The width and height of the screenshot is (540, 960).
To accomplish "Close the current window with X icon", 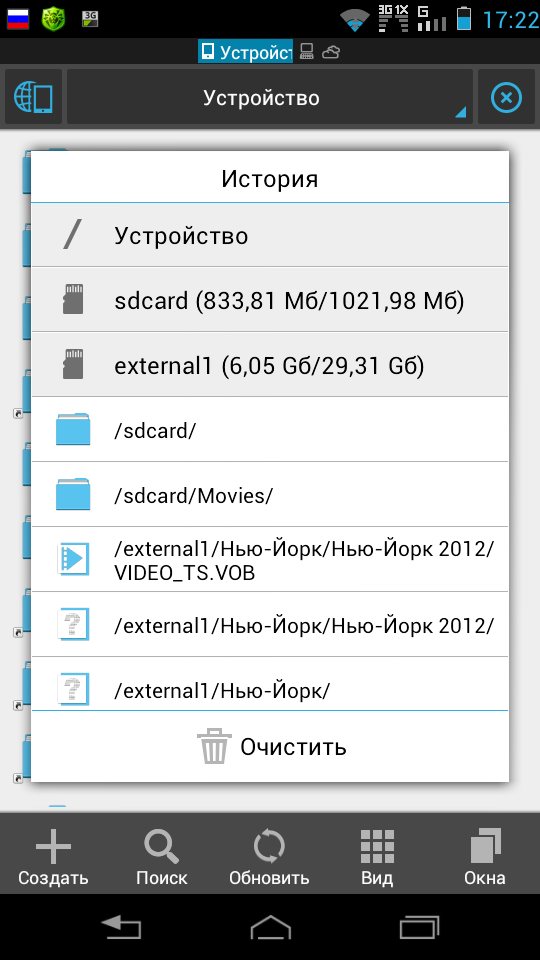I will click(x=506, y=97).
